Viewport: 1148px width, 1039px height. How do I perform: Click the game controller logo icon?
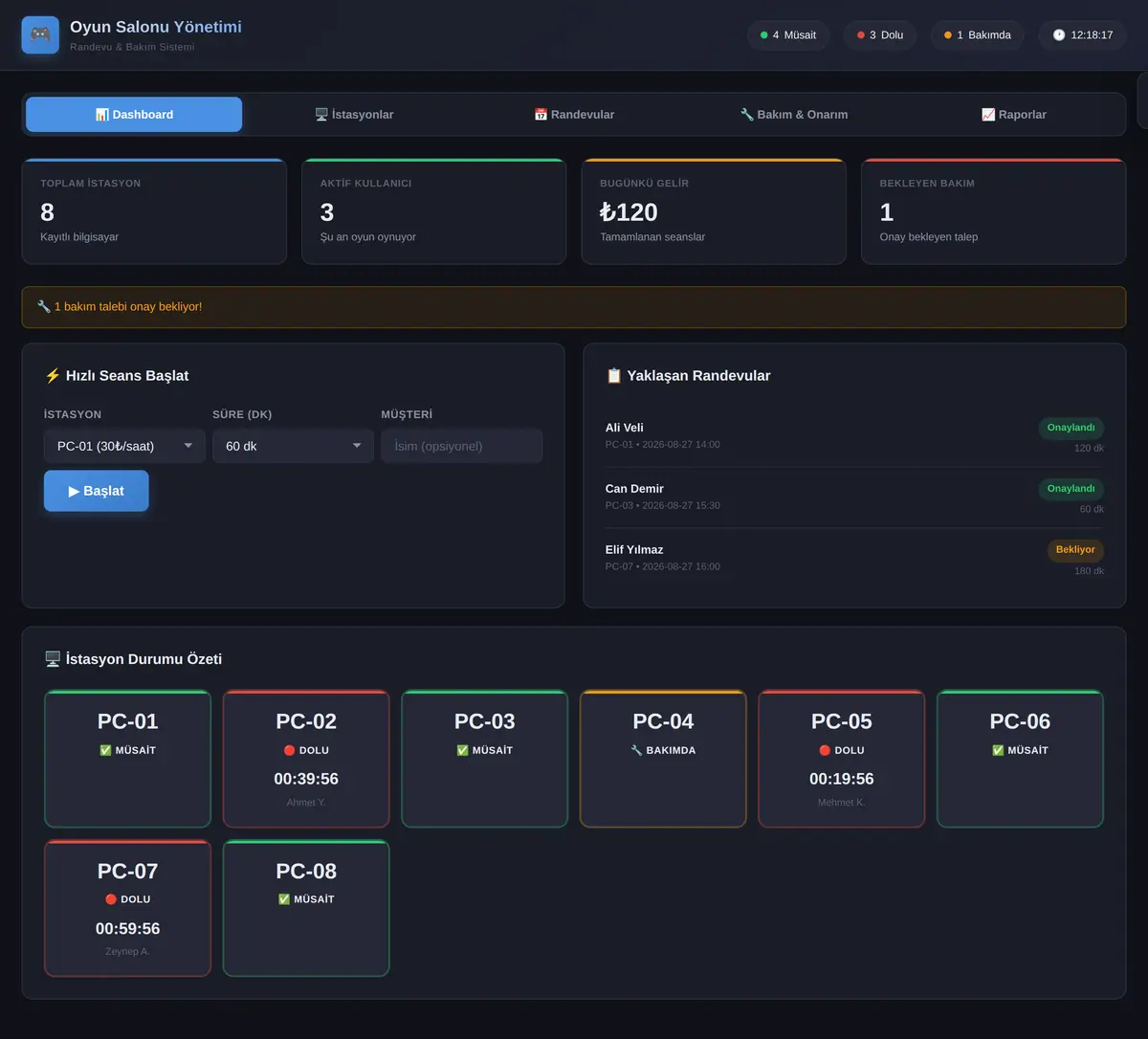click(x=40, y=34)
